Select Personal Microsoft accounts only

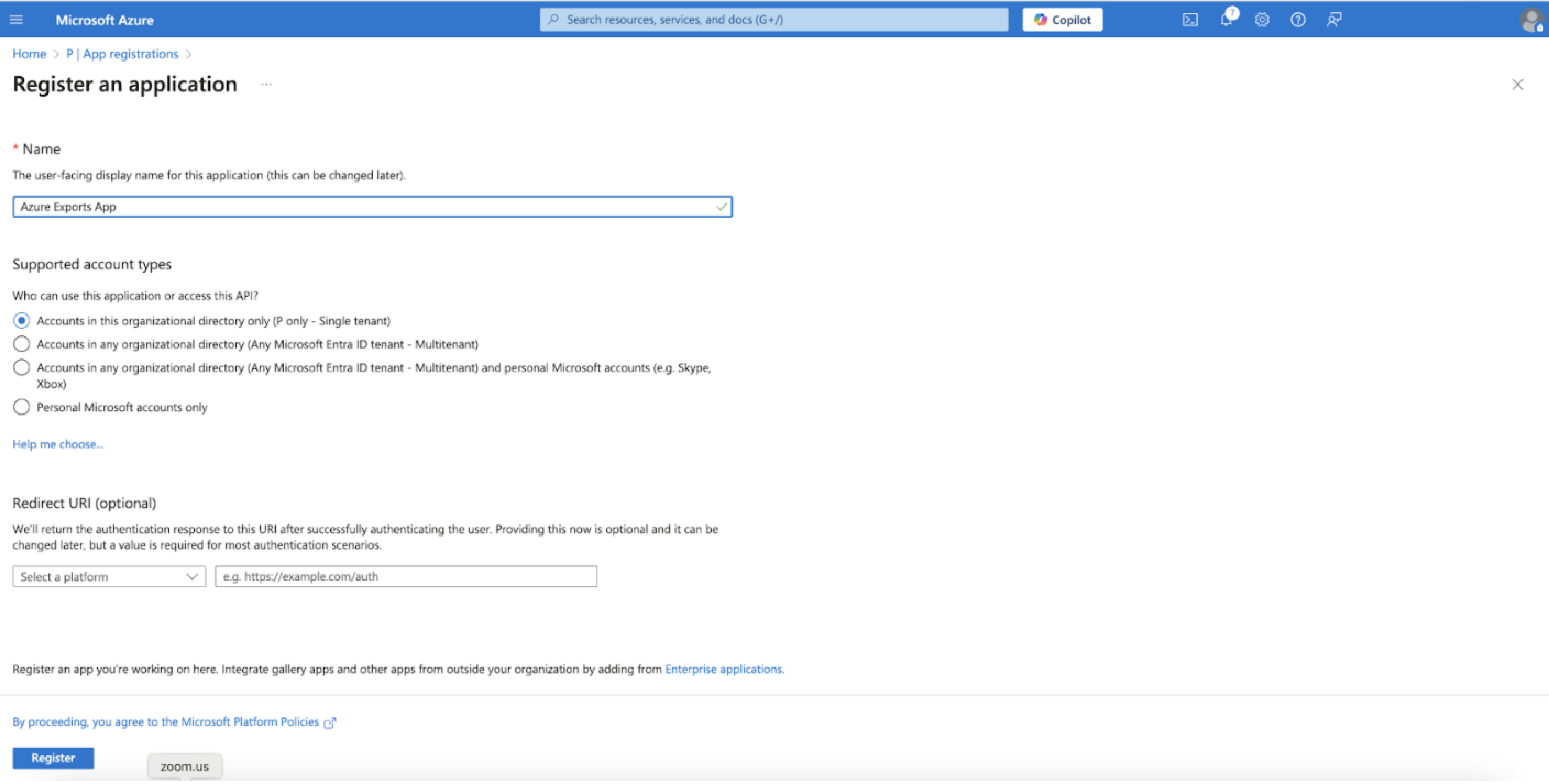point(21,407)
